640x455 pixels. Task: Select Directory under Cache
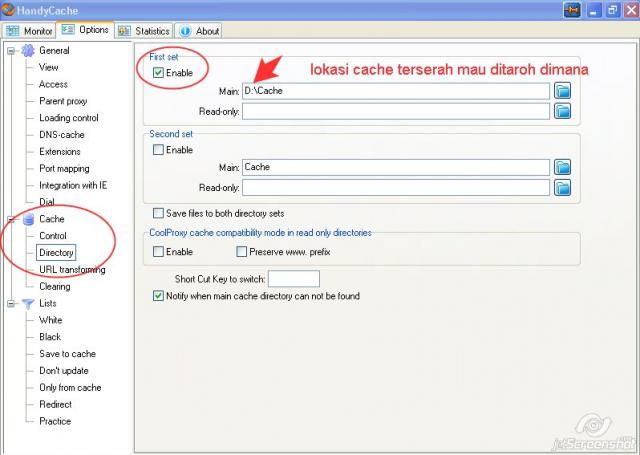56,253
